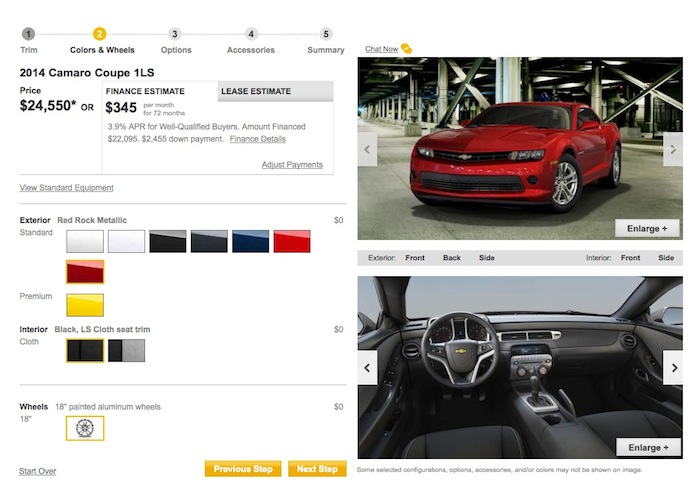Click the Start Over link
The height and width of the screenshot is (491, 700).
tap(38, 471)
